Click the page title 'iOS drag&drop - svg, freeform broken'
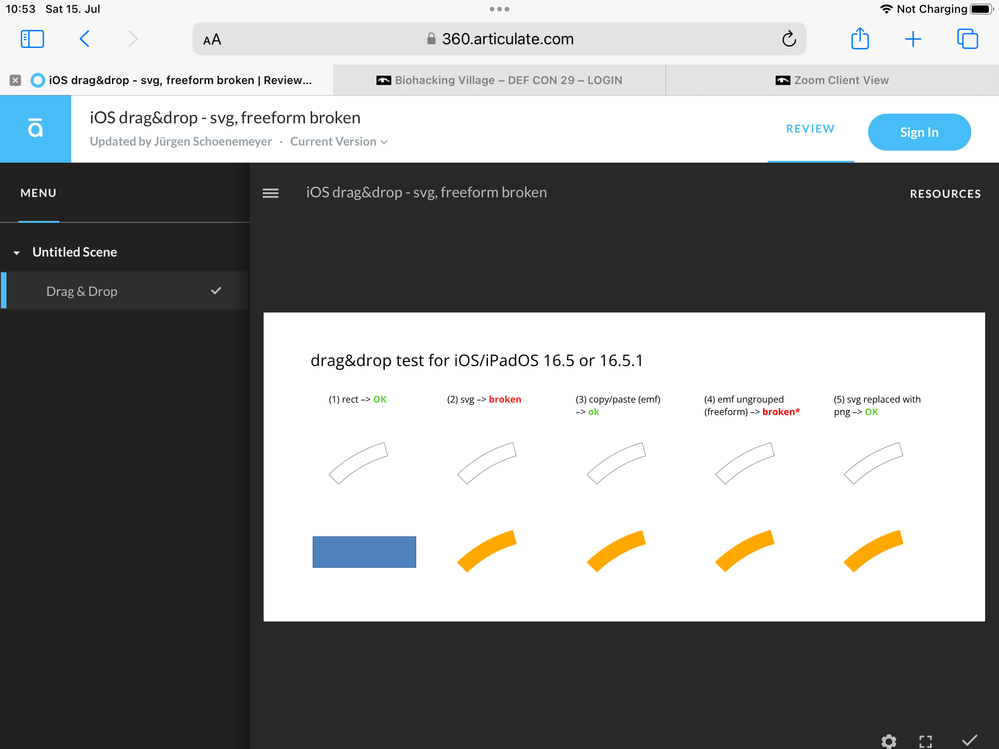The image size is (999, 749). pos(225,118)
